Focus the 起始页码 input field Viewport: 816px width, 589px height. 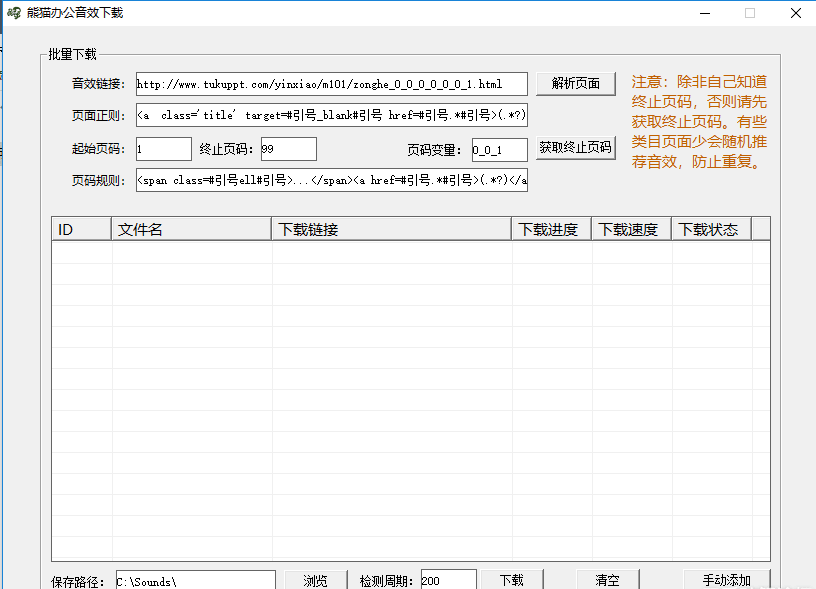coord(164,149)
